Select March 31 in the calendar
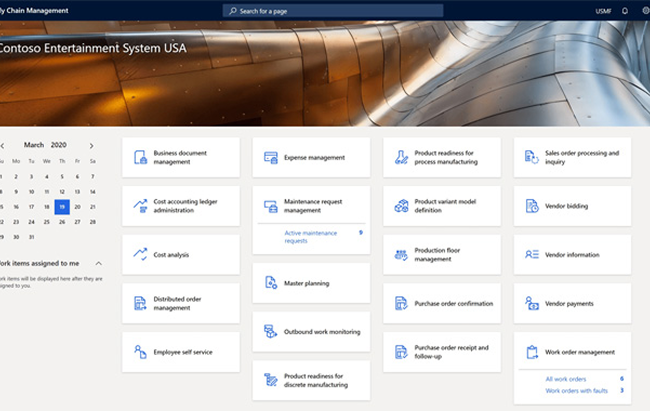 [x=31, y=237]
